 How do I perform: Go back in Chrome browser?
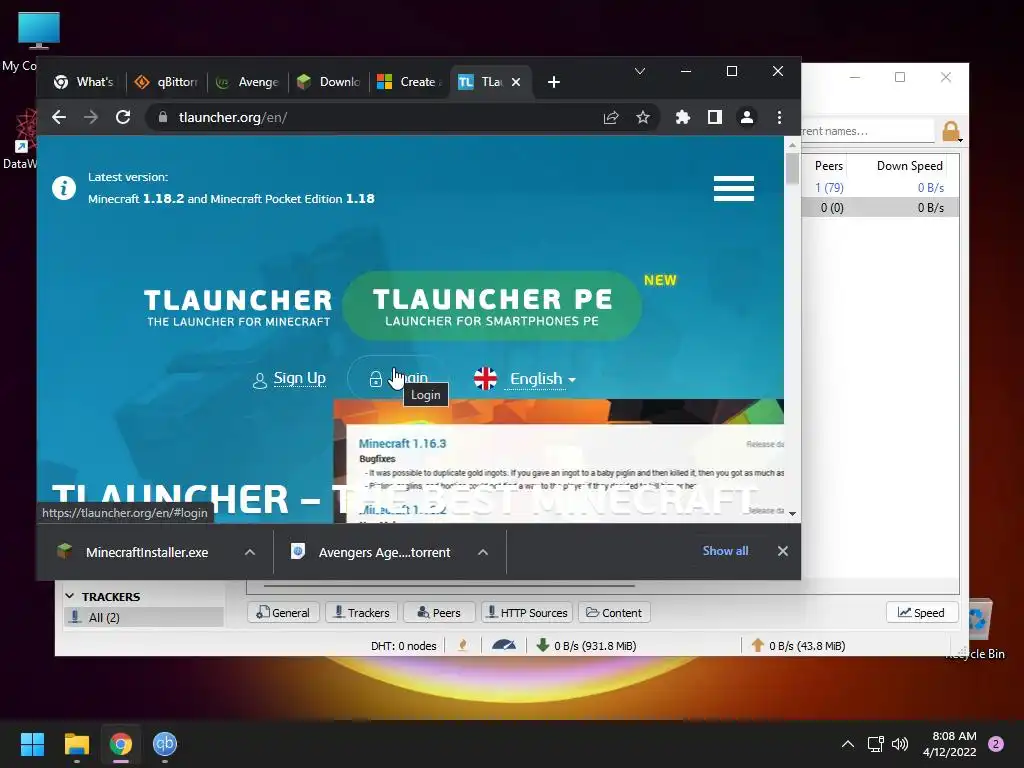pos(59,117)
